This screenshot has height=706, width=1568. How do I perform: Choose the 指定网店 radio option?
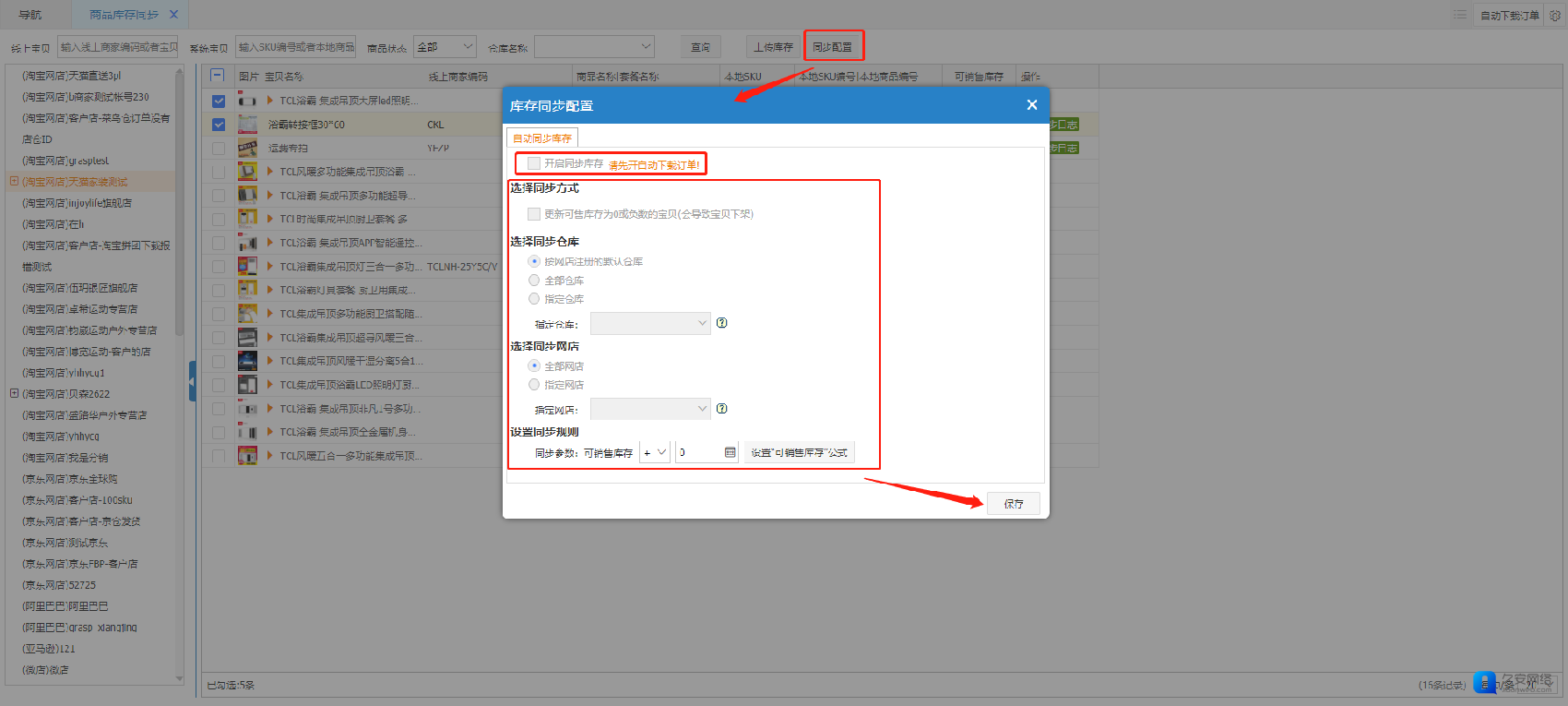(534, 384)
